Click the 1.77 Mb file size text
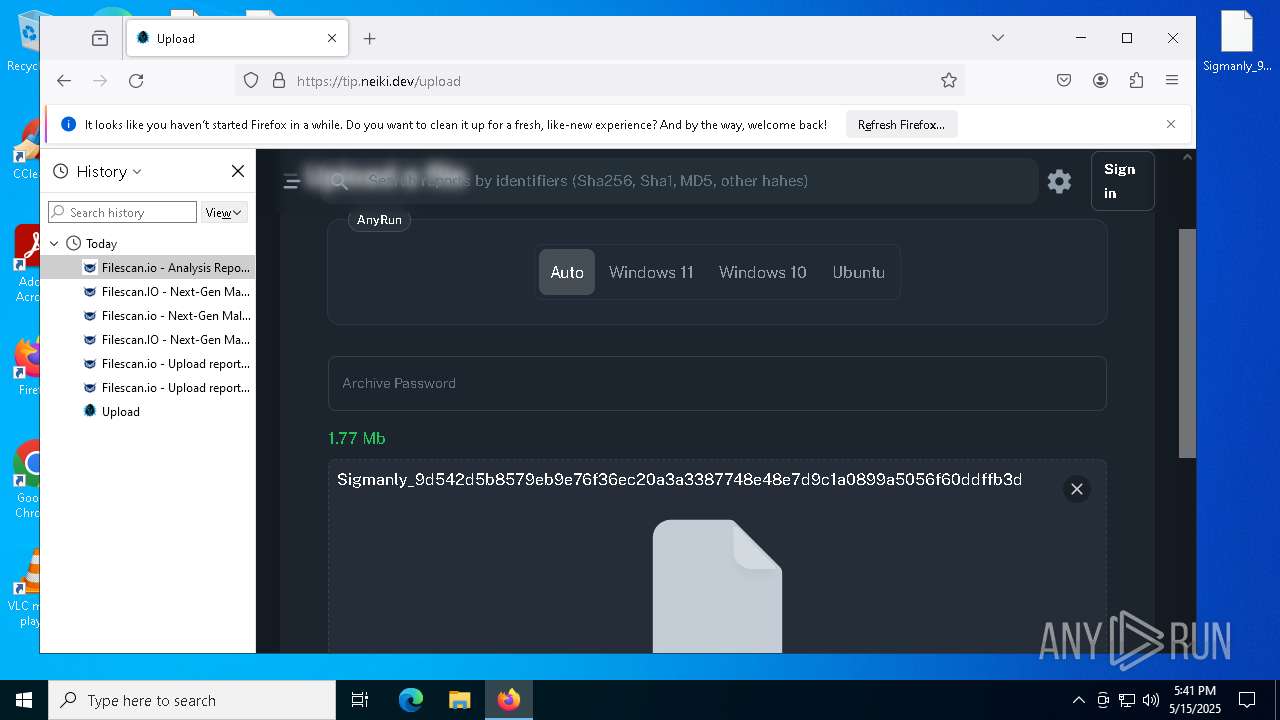The width and height of the screenshot is (1280, 720). 356,438
